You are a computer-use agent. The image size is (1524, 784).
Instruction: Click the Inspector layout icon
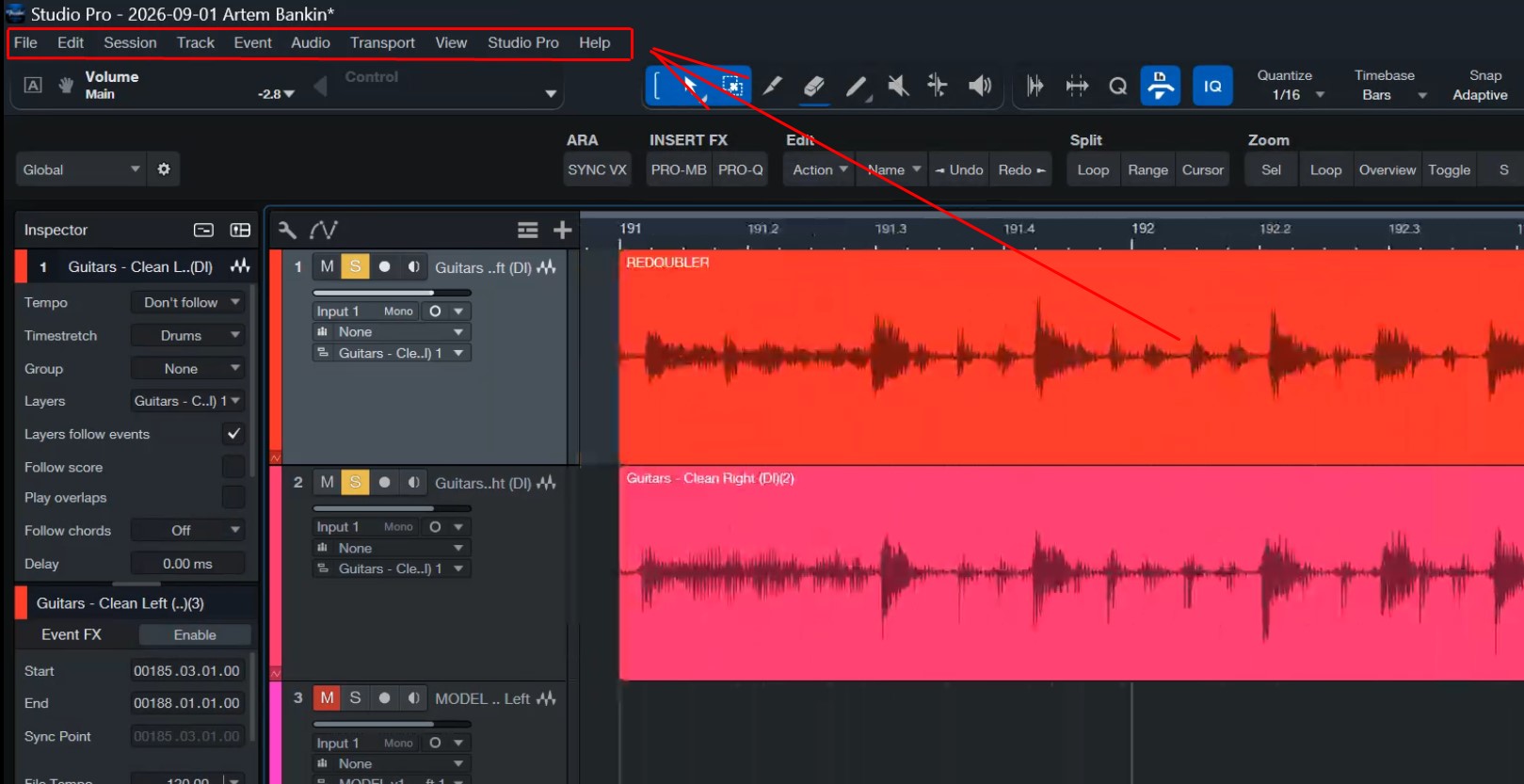[x=240, y=231]
